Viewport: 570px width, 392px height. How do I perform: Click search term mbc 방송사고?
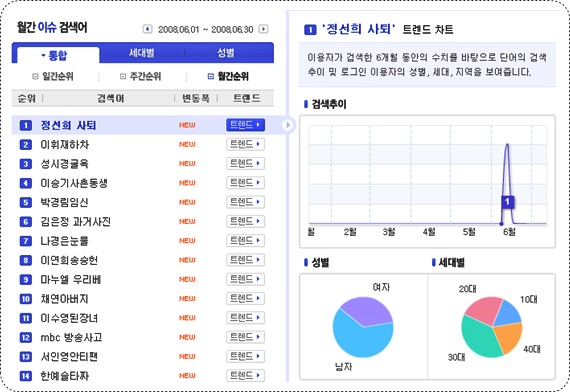click(x=71, y=337)
